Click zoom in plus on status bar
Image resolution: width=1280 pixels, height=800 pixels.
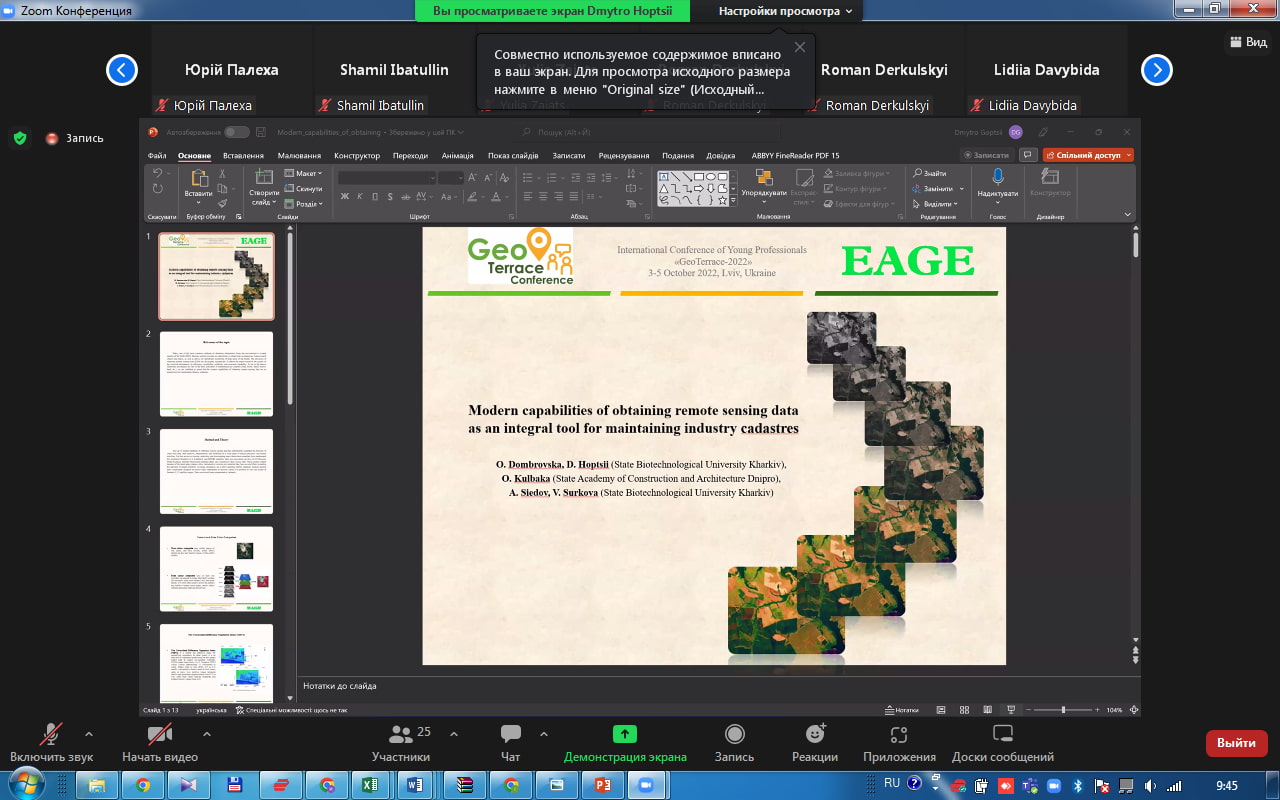click(x=1098, y=710)
